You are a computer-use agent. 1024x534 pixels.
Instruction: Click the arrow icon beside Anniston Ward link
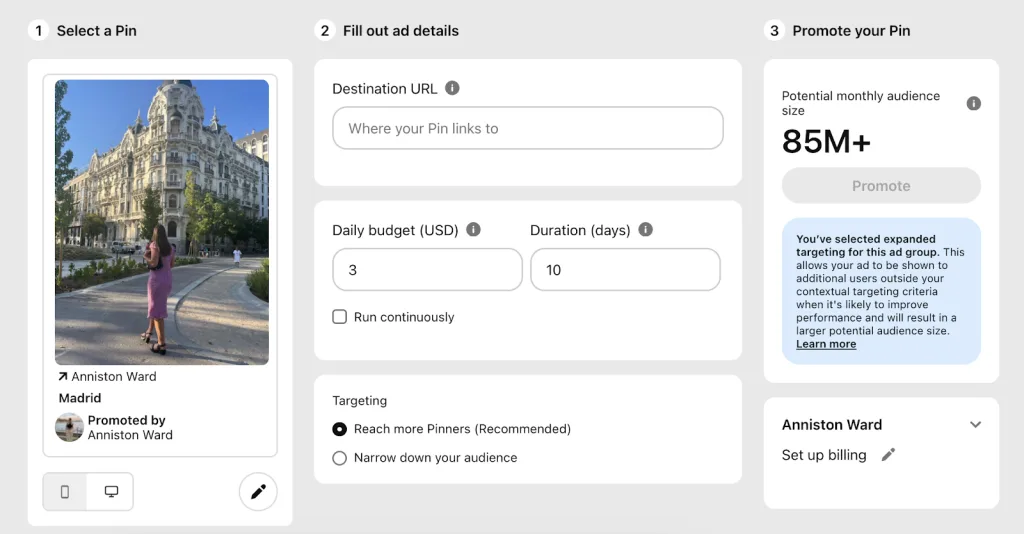(x=63, y=377)
